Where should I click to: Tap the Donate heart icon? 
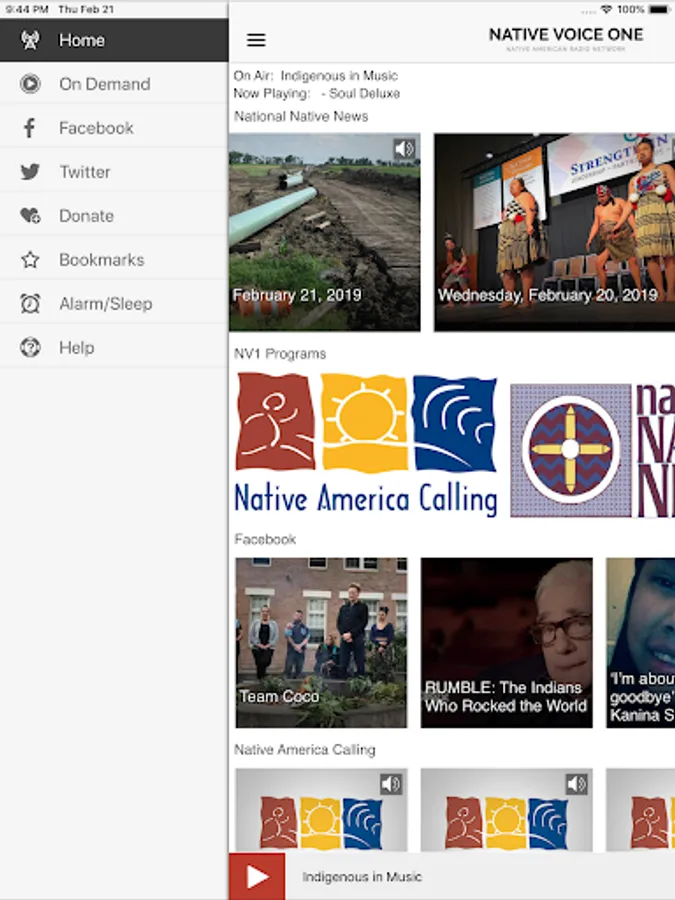coord(30,215)
